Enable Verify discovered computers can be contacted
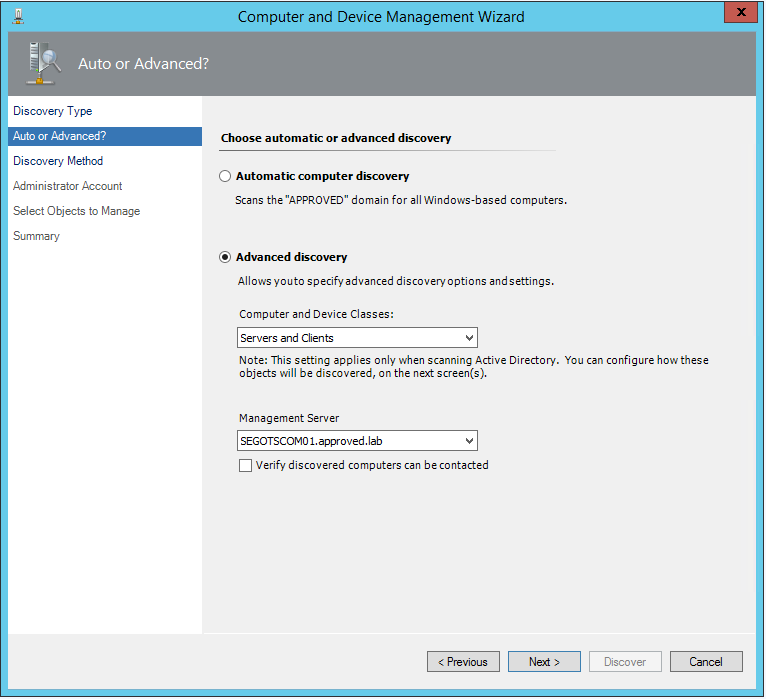The width and height of the screenshot is (766, 699). [x=246, y=465]
